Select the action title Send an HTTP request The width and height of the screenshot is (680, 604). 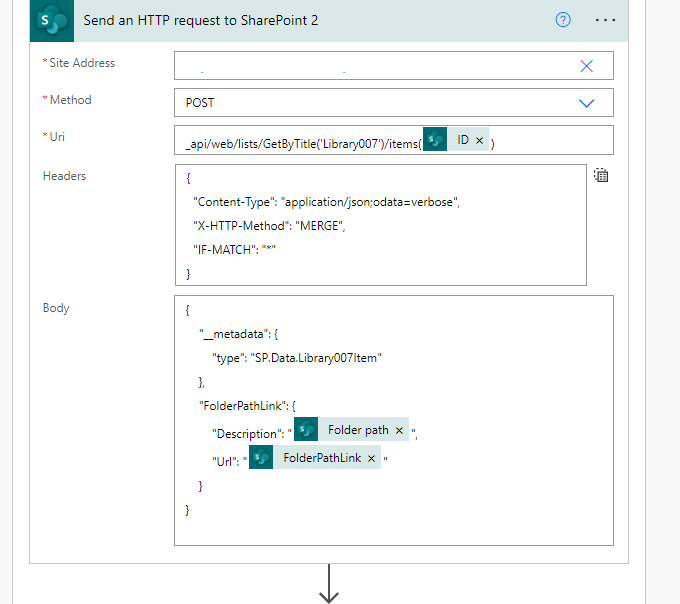pyautogui.click(x=200, y=20)
